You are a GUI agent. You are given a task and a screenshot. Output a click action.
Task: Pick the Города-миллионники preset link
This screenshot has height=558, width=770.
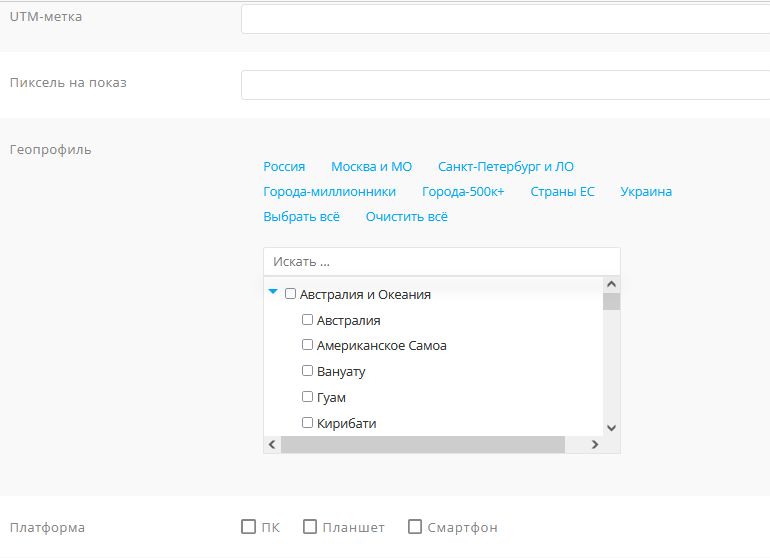pyautogui.click(x=329, y=191)
